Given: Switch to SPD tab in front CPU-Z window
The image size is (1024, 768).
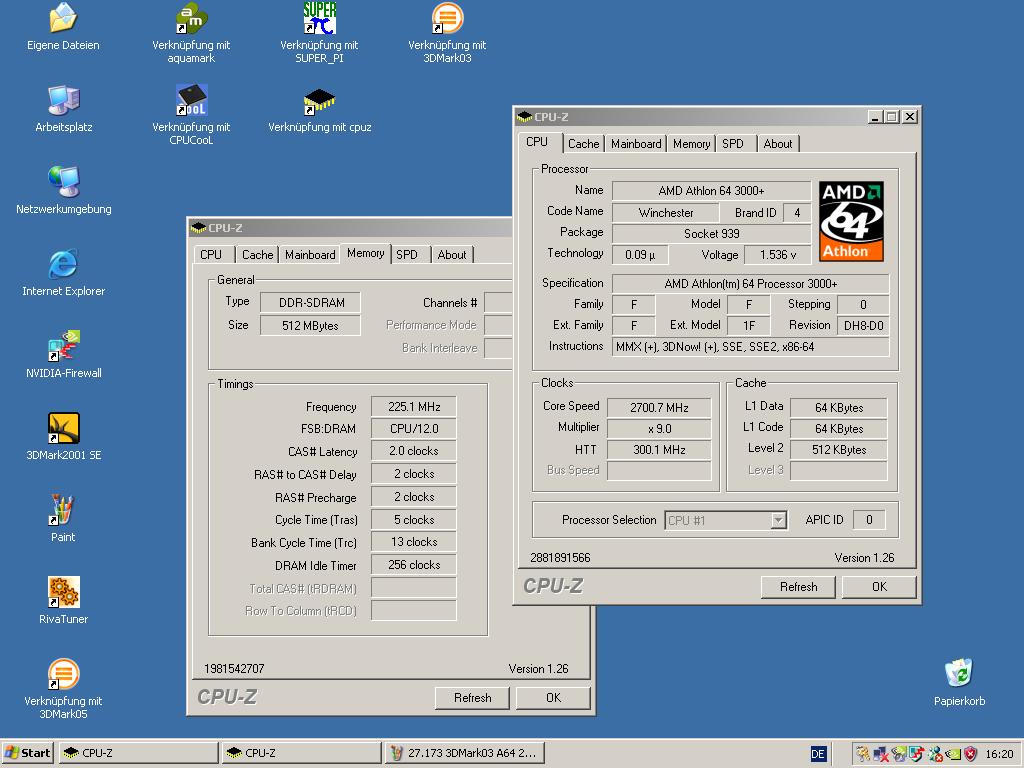Looking at the screenshot, I should (x=733, y=144).
